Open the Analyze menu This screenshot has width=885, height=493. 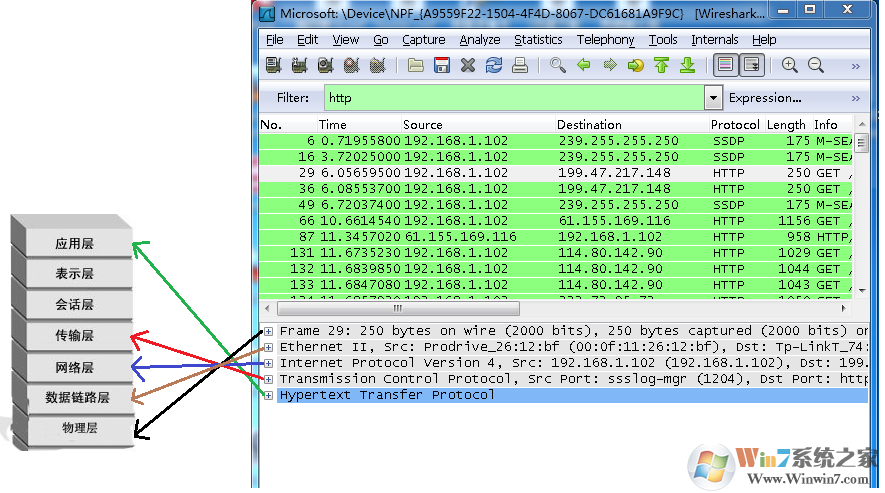click(480, 40)
